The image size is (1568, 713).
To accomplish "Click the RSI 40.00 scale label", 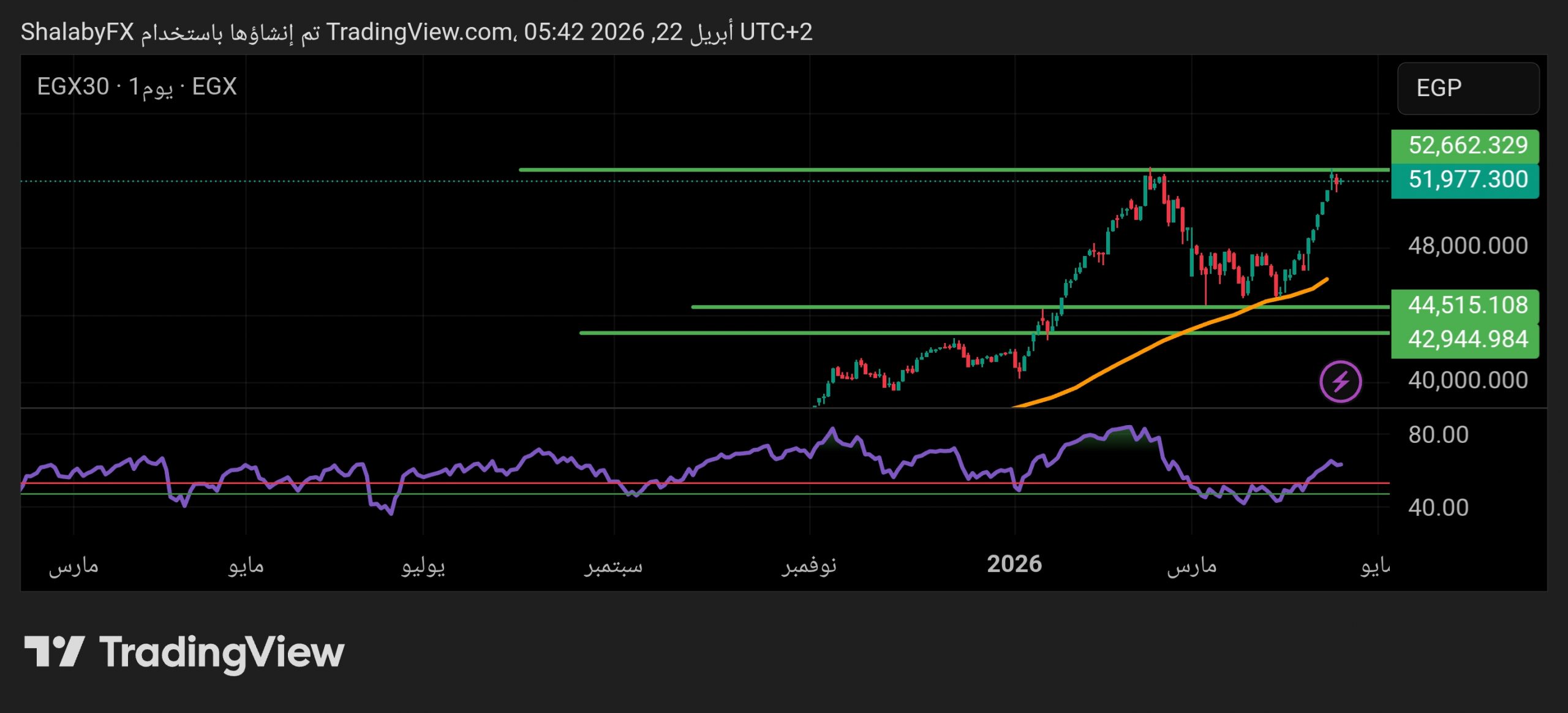I will coord(1438,508).
